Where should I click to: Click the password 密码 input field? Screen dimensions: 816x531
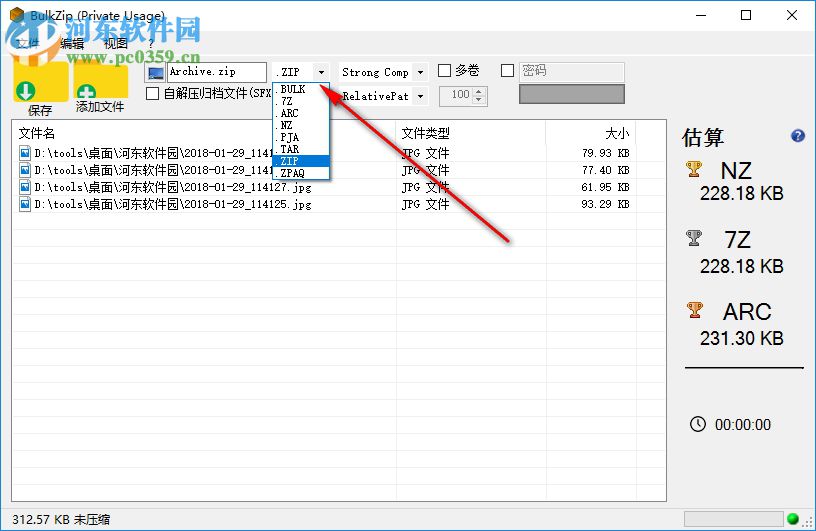[x=571, y=71]
